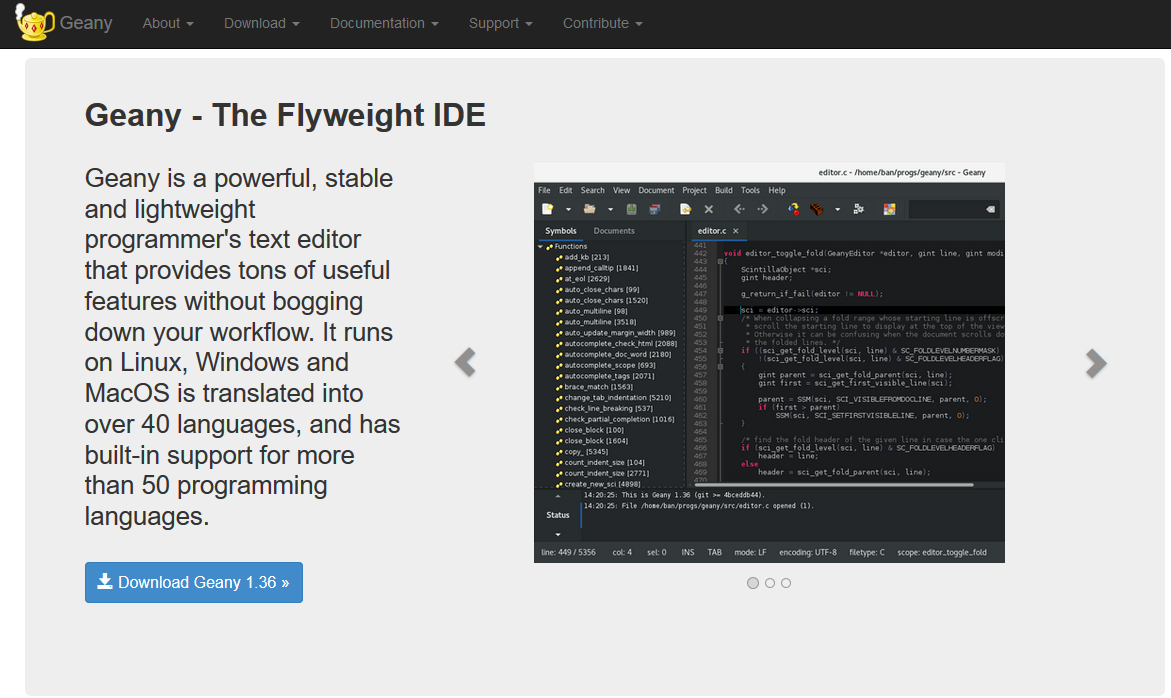Create a new file in Geany's toolbar
This screenshot has height=698, width=1171.
(x=546, y=209)
